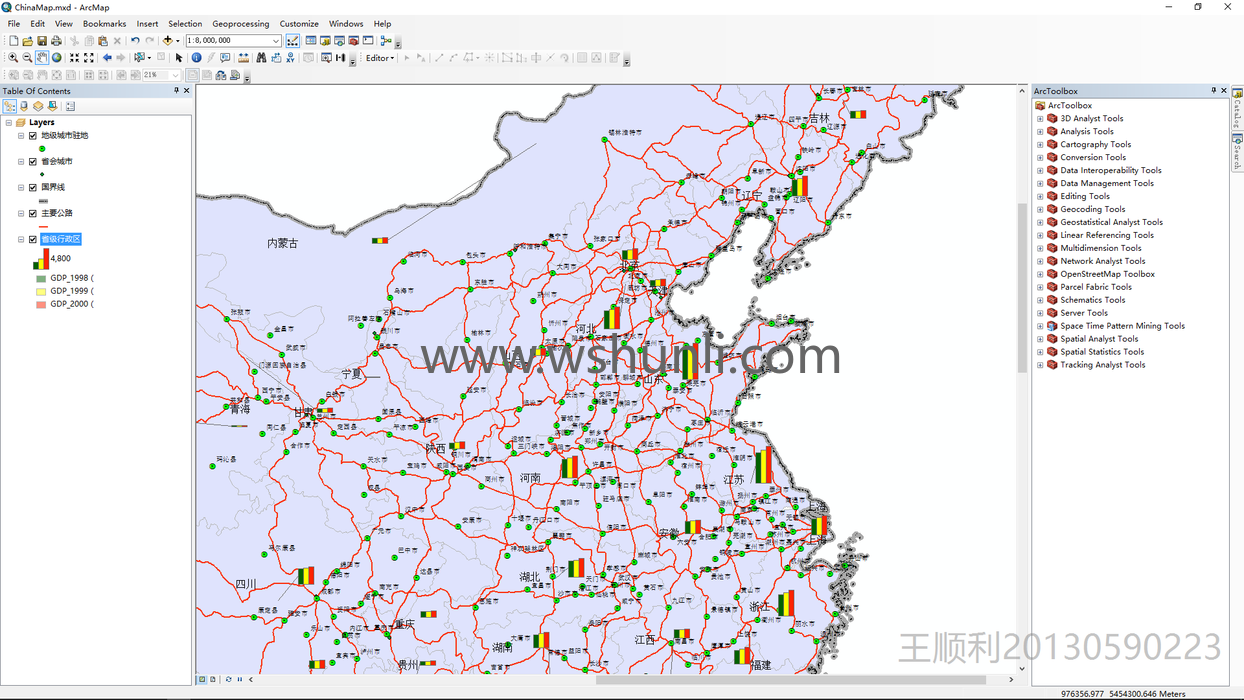The height and width of the screenshot is (700, 1244).
Task: Select the Measure tool
Action: coord(242,58)
